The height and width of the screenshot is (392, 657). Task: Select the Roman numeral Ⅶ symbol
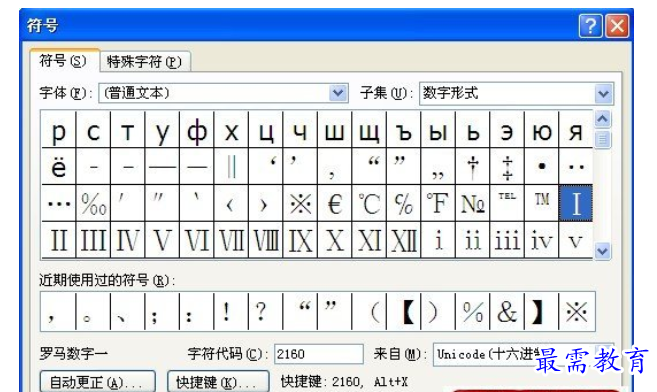click(231, 240)
